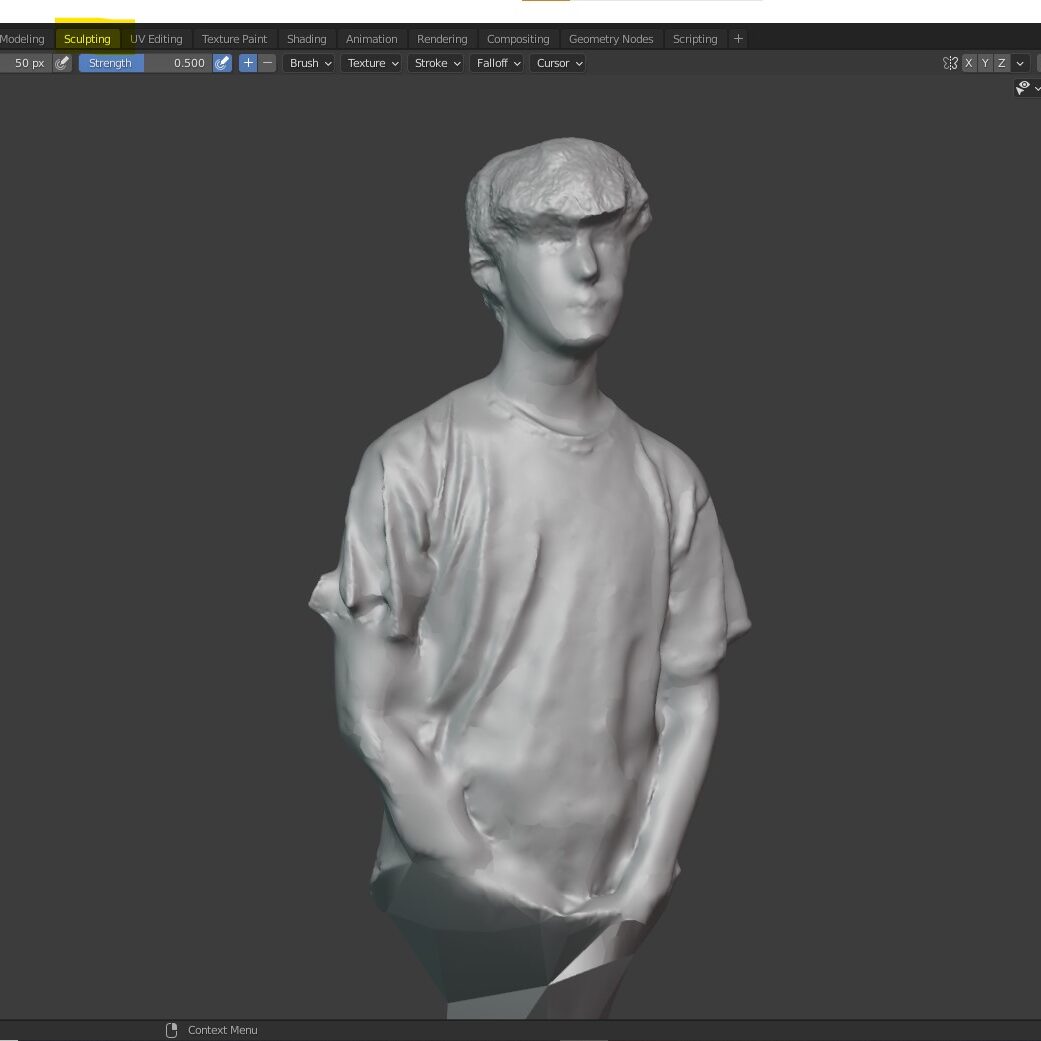Screen dimensions: 1041x1041
Task: Toggle radius pressure sensitivity icon
Action: pyautogui.click(x=62, y=63)
